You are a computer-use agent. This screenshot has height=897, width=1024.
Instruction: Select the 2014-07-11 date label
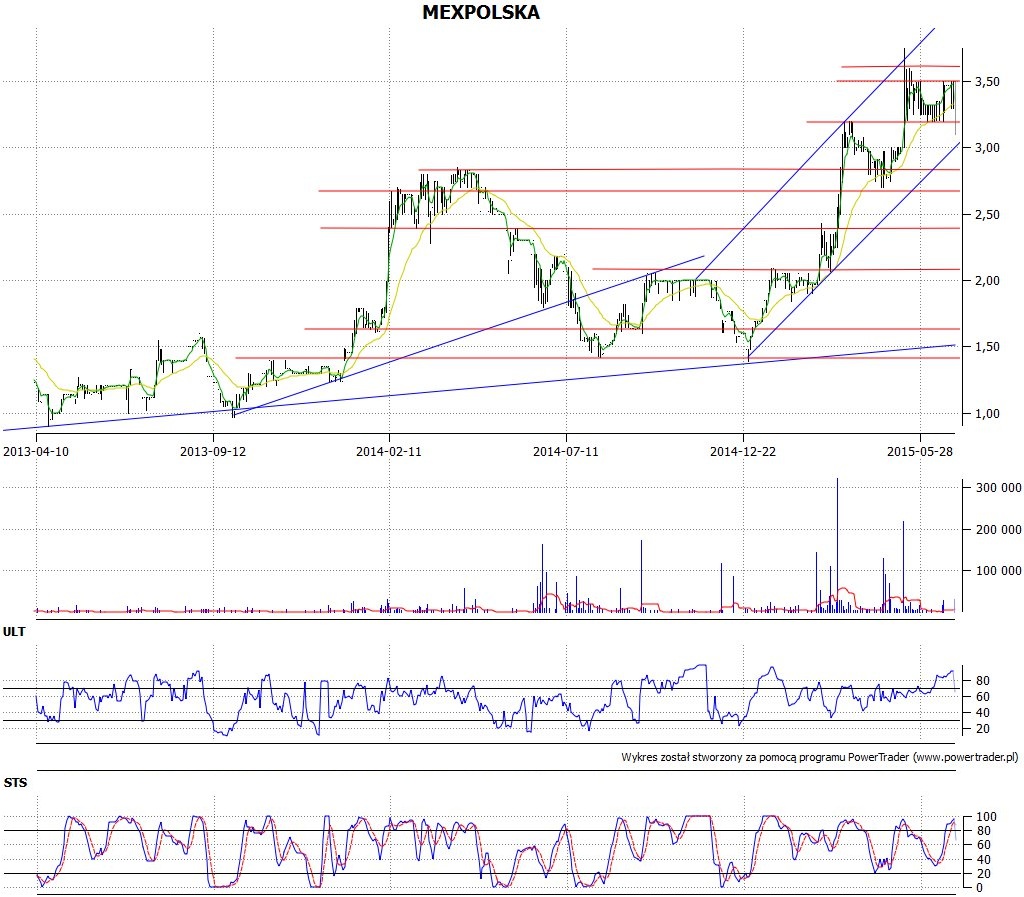pyautogui.click(x=566, y=451)
